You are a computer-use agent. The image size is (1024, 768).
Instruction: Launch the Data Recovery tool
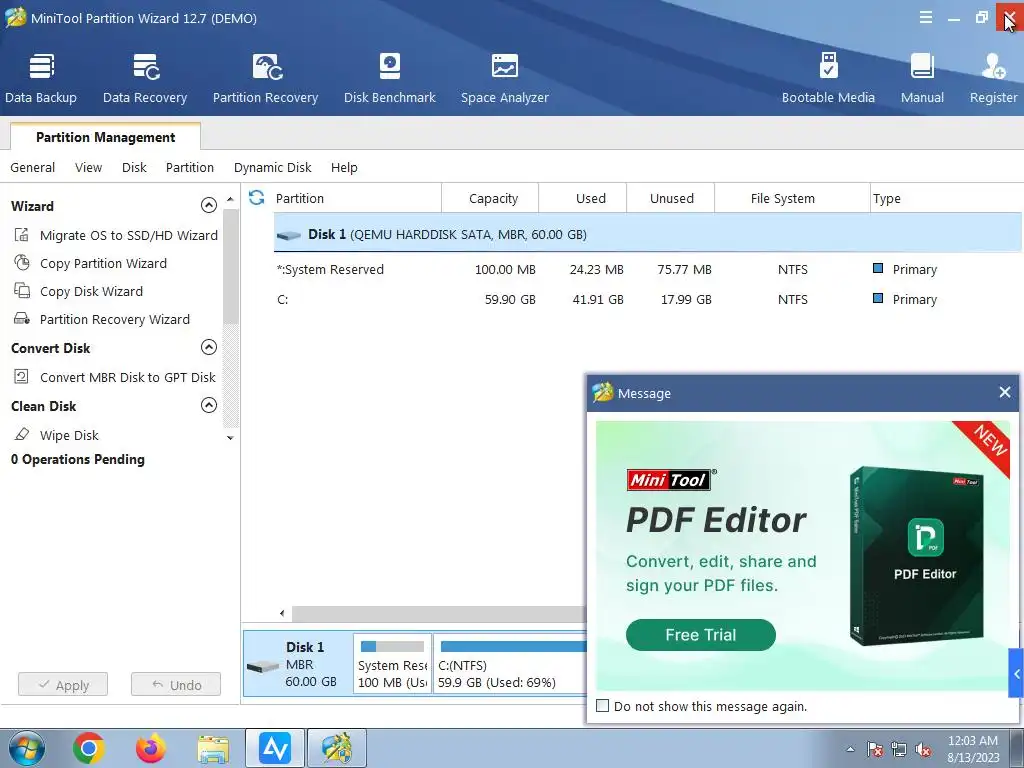pyautogui.click(x=145, y=78)
